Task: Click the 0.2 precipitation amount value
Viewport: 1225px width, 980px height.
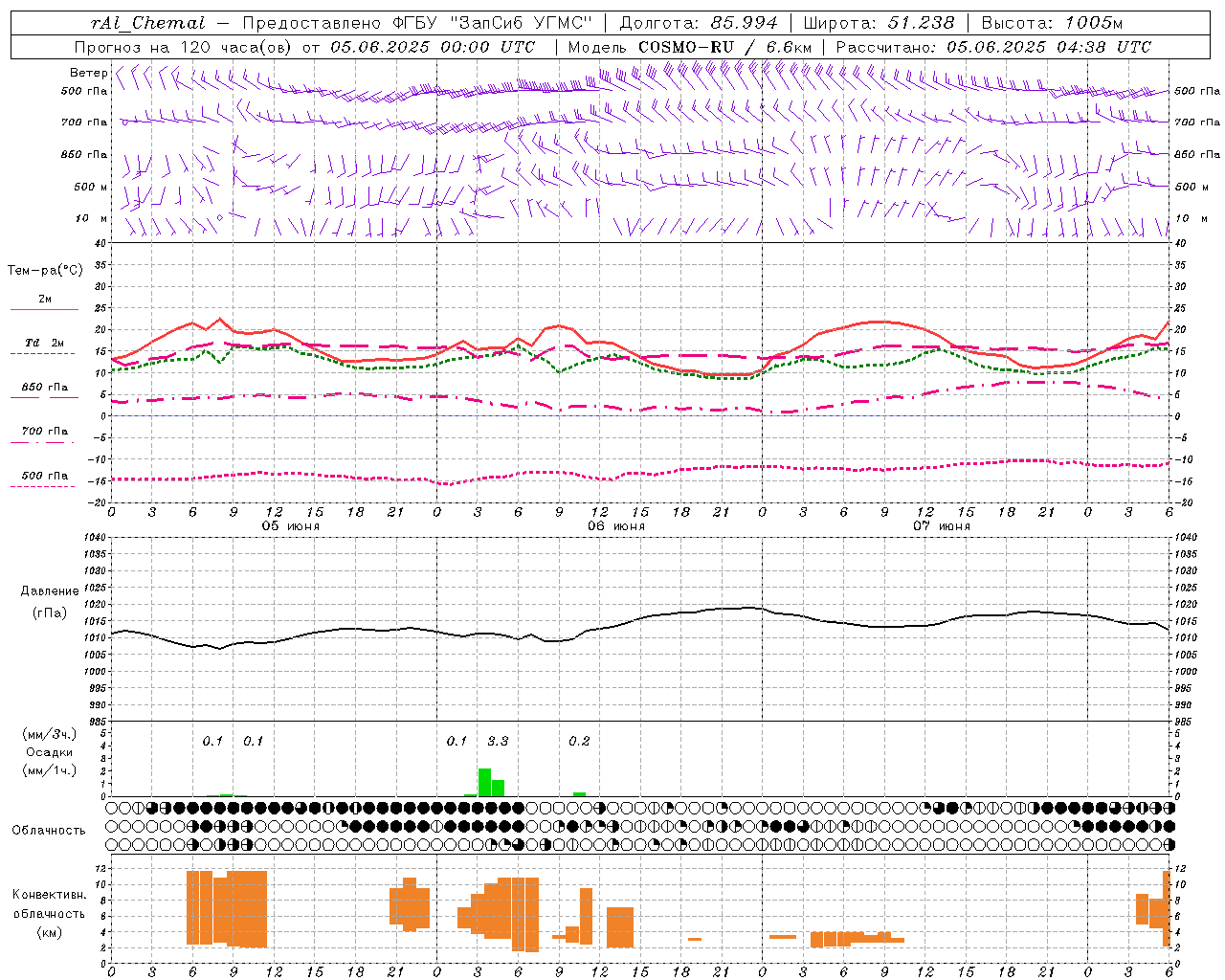Action: (579, 742)
